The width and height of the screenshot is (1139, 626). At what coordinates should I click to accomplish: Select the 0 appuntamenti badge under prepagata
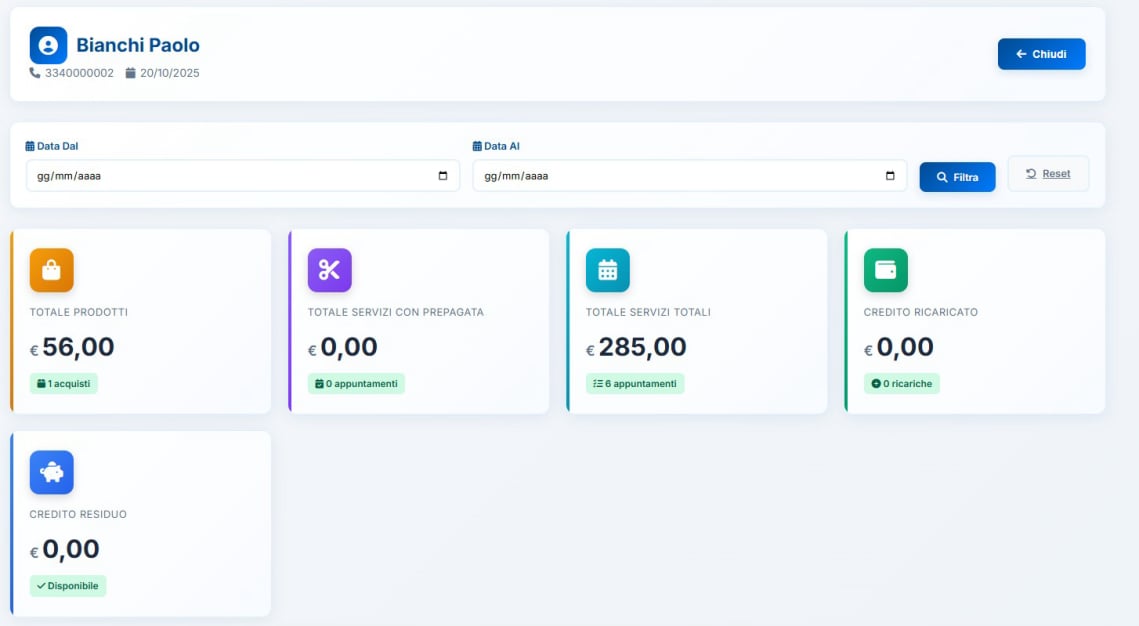(x=356, y=384)
